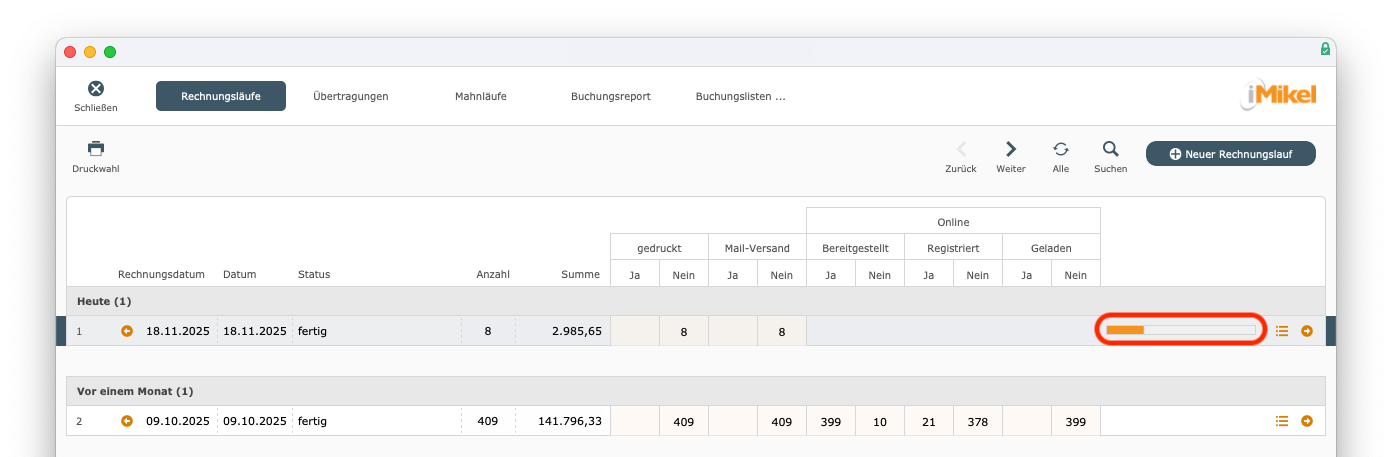The width and height of the screenshot is (1392, 457).
Task: Open the Suchen search magnifier
Action: pyautogui.click(x=1110, y=149)
